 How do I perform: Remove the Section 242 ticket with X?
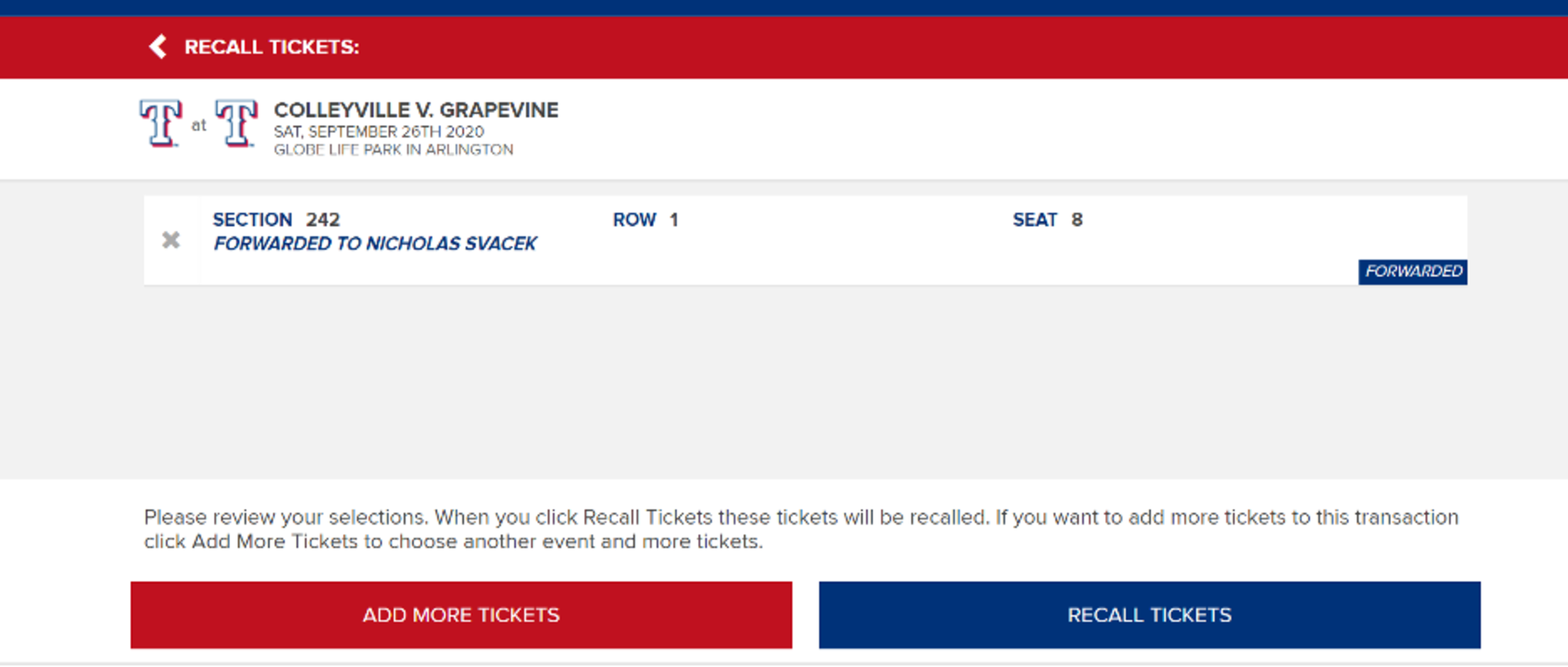click(170, 240)
